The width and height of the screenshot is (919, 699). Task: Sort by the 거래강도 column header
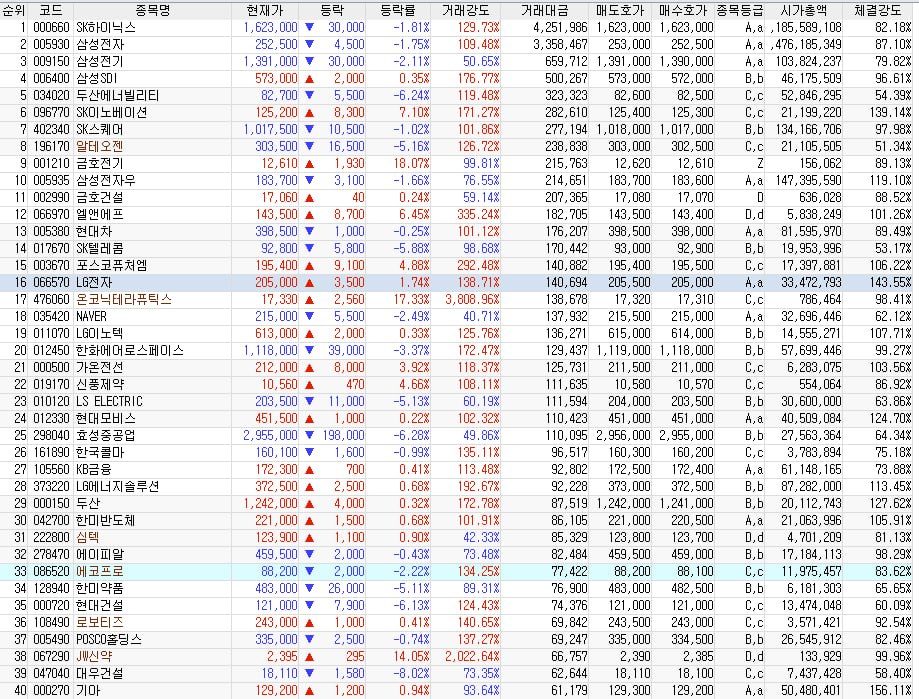(x=465, y=10)
